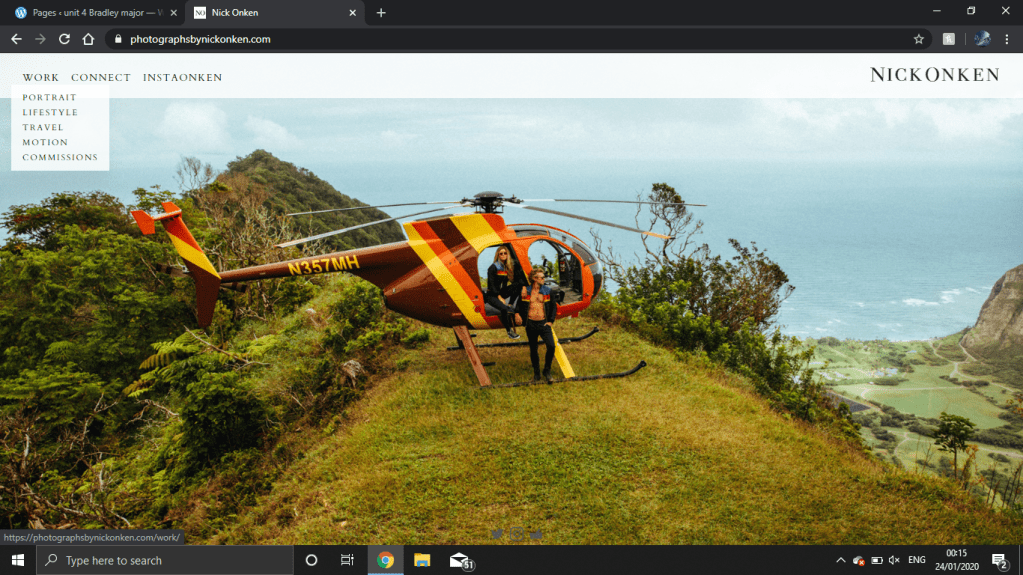Open the Mail app in taskbar
Screen dimensions: 1023x575
(x=459, y=560)
